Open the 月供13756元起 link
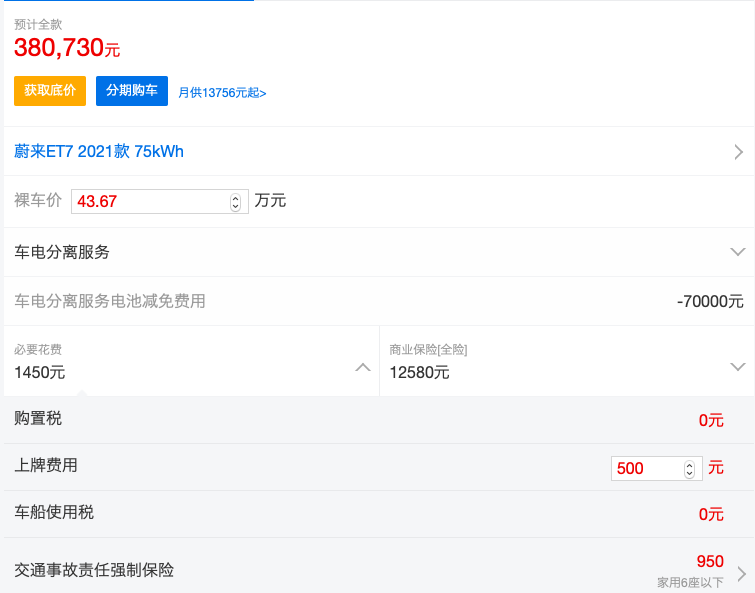 pyautogui.click(x=222, y=92)
